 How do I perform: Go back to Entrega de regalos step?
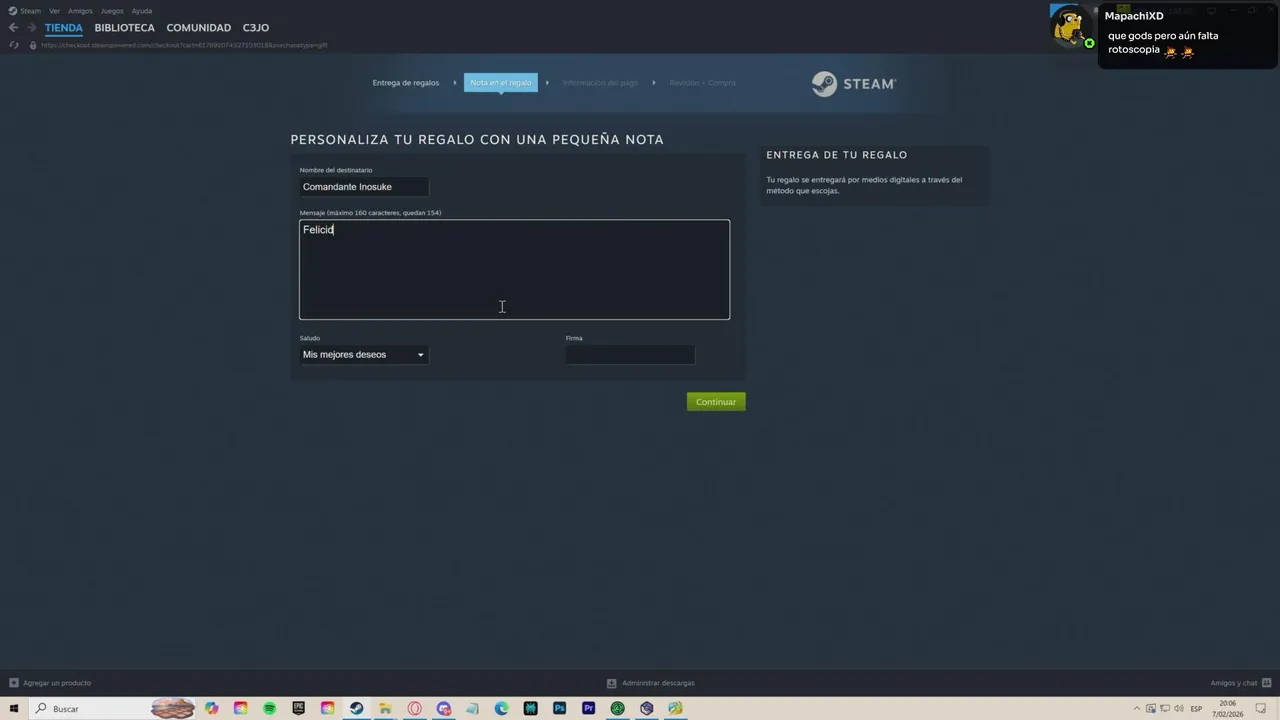point(406,83)
